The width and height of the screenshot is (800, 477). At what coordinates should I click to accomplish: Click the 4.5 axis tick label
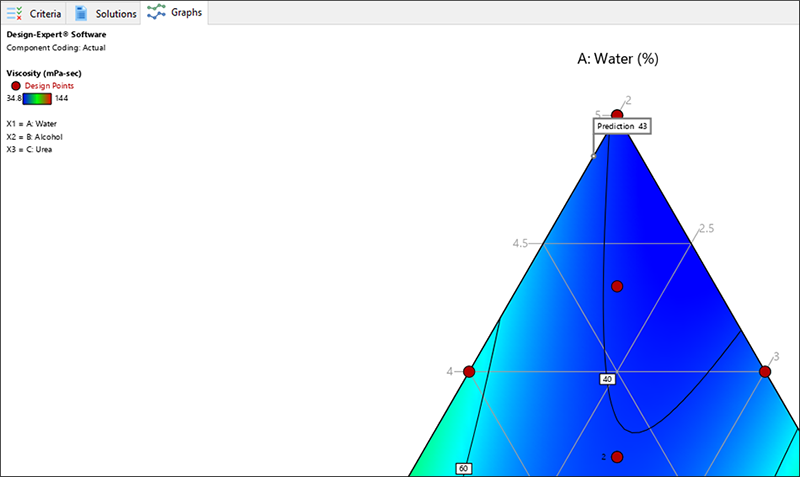point(520,243)
